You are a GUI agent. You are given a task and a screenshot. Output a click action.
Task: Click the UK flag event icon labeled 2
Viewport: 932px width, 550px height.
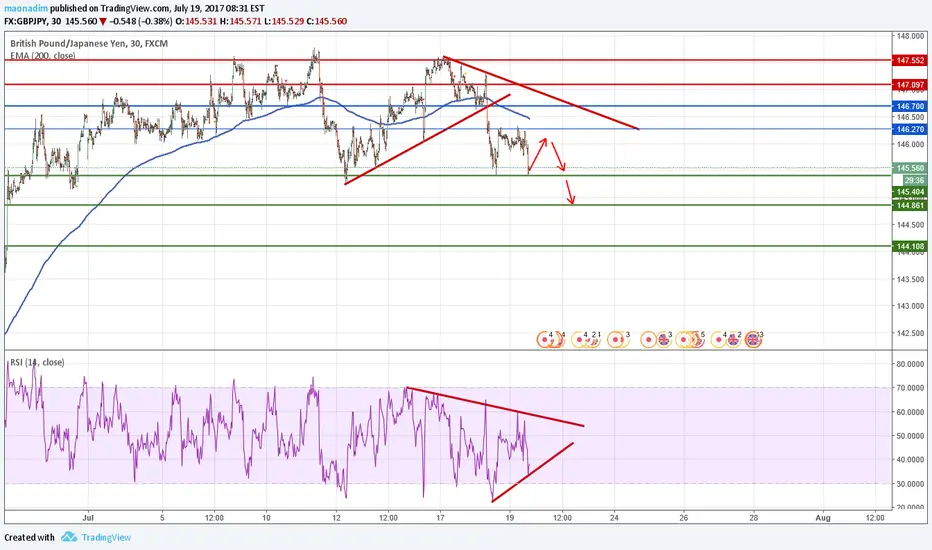pos(733,340)
